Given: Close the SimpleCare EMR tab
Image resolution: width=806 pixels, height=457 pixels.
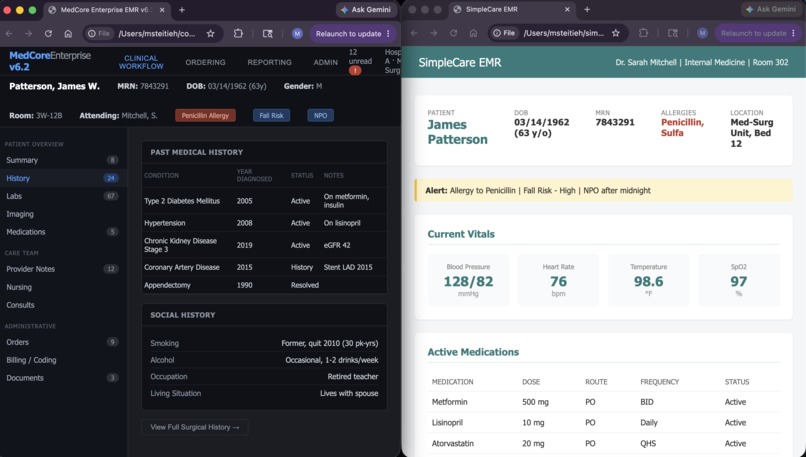Looking at the screenshot, I should point(567,9).
